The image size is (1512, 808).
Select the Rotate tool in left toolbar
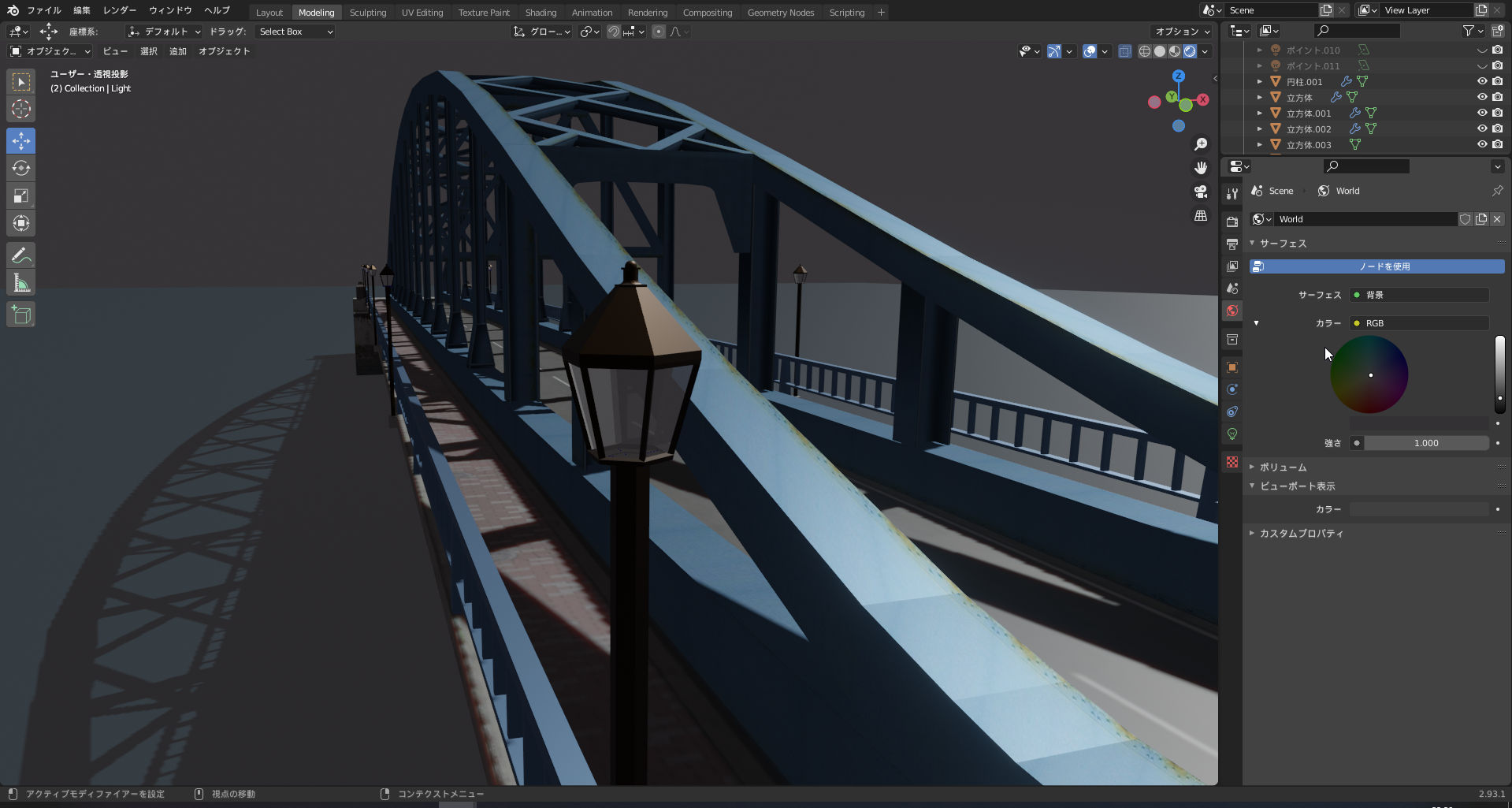coord(21,169)
